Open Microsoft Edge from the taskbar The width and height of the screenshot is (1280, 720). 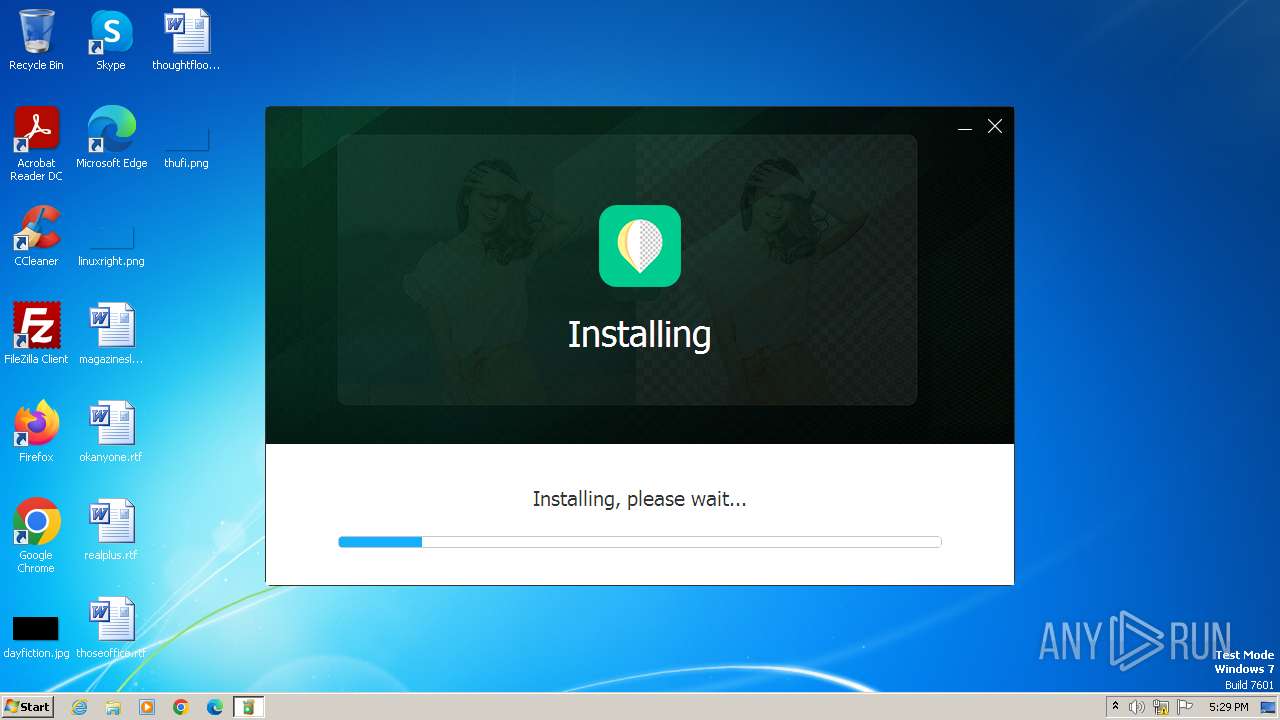[x=215, y=707]
